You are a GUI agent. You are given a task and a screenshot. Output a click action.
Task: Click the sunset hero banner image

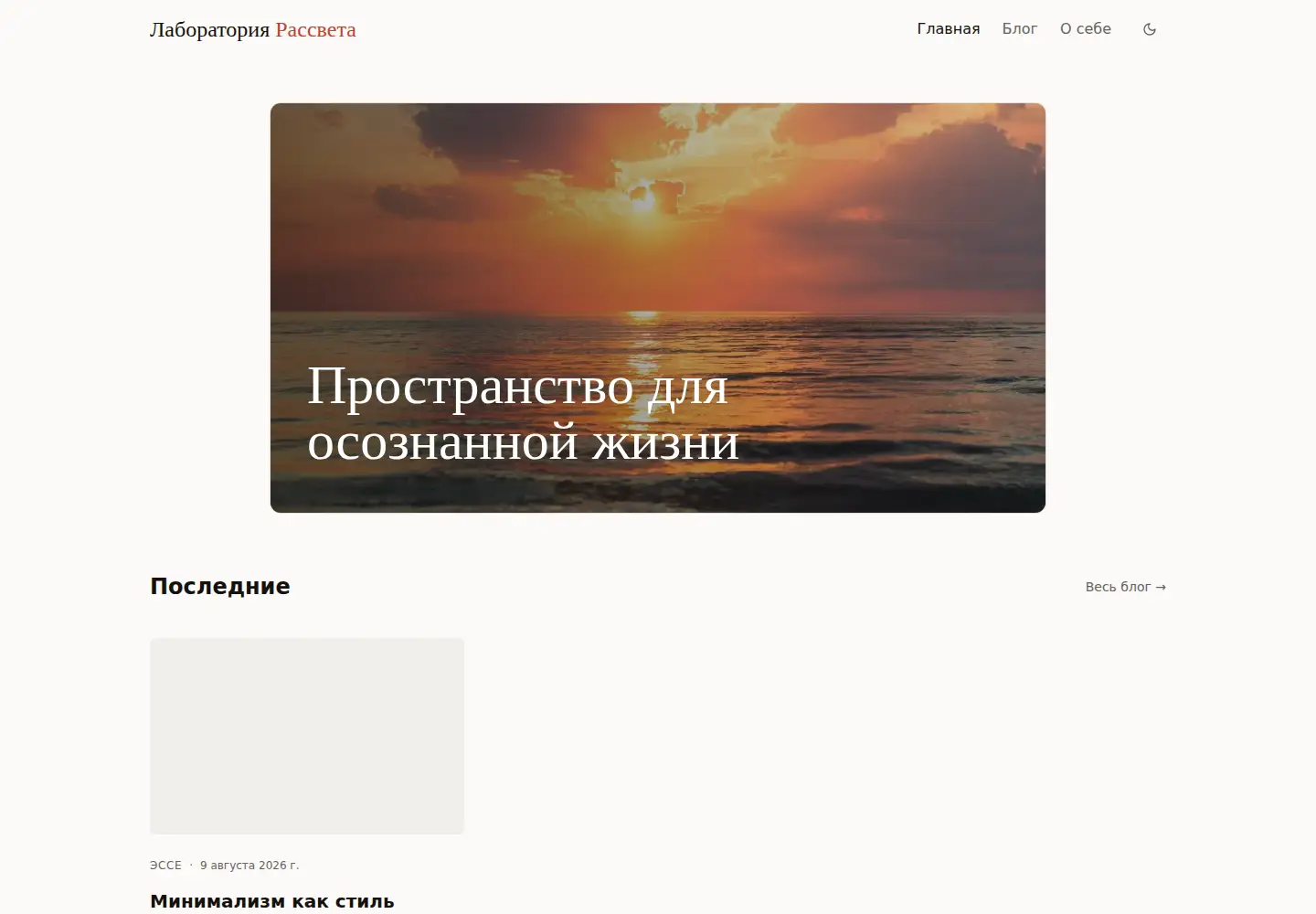pos(658,308)
